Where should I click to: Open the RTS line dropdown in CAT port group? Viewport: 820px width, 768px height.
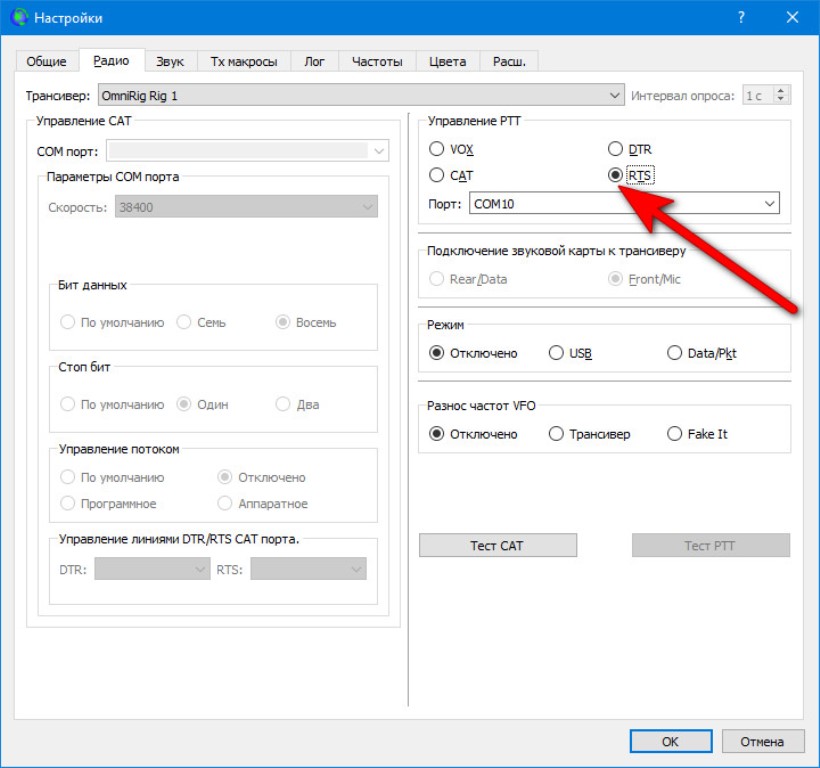309,569
